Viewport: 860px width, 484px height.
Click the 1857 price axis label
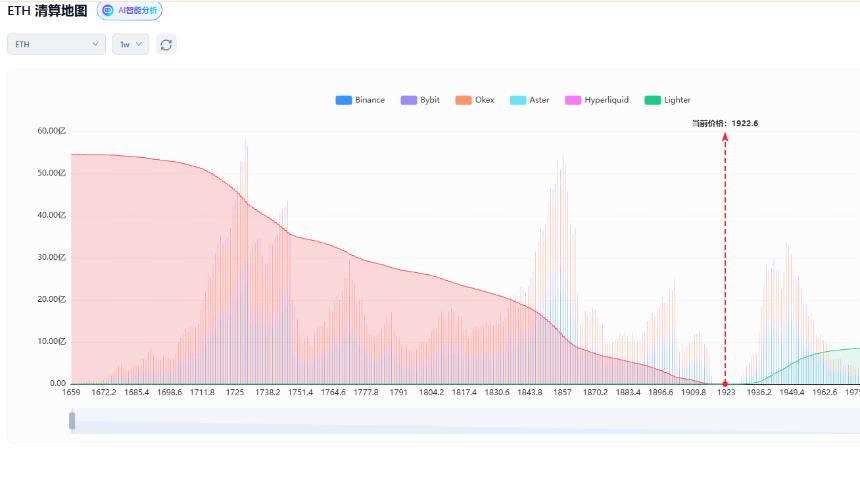pos(562,392)
